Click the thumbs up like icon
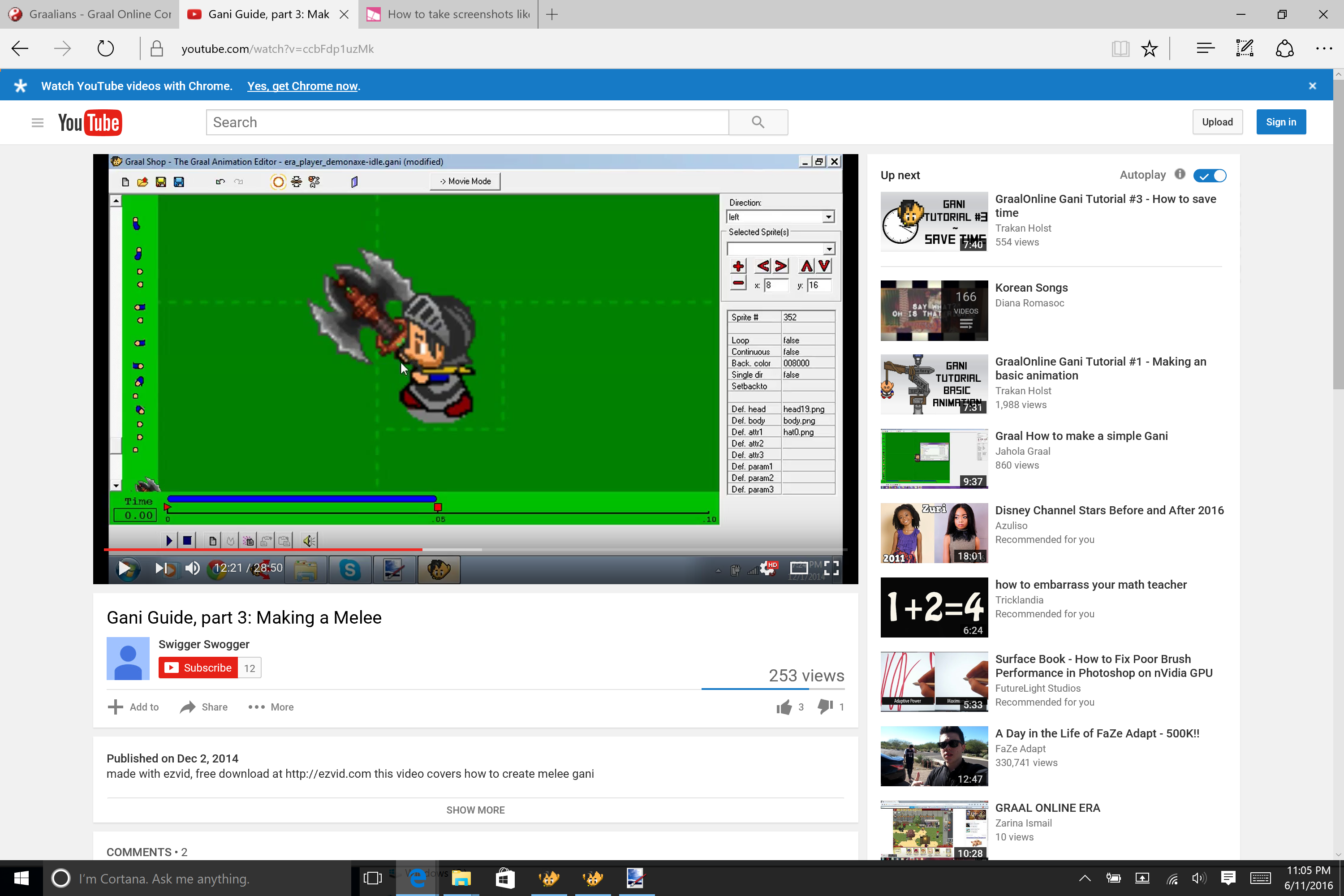1344x896 pixels. (x=784, y=707)
